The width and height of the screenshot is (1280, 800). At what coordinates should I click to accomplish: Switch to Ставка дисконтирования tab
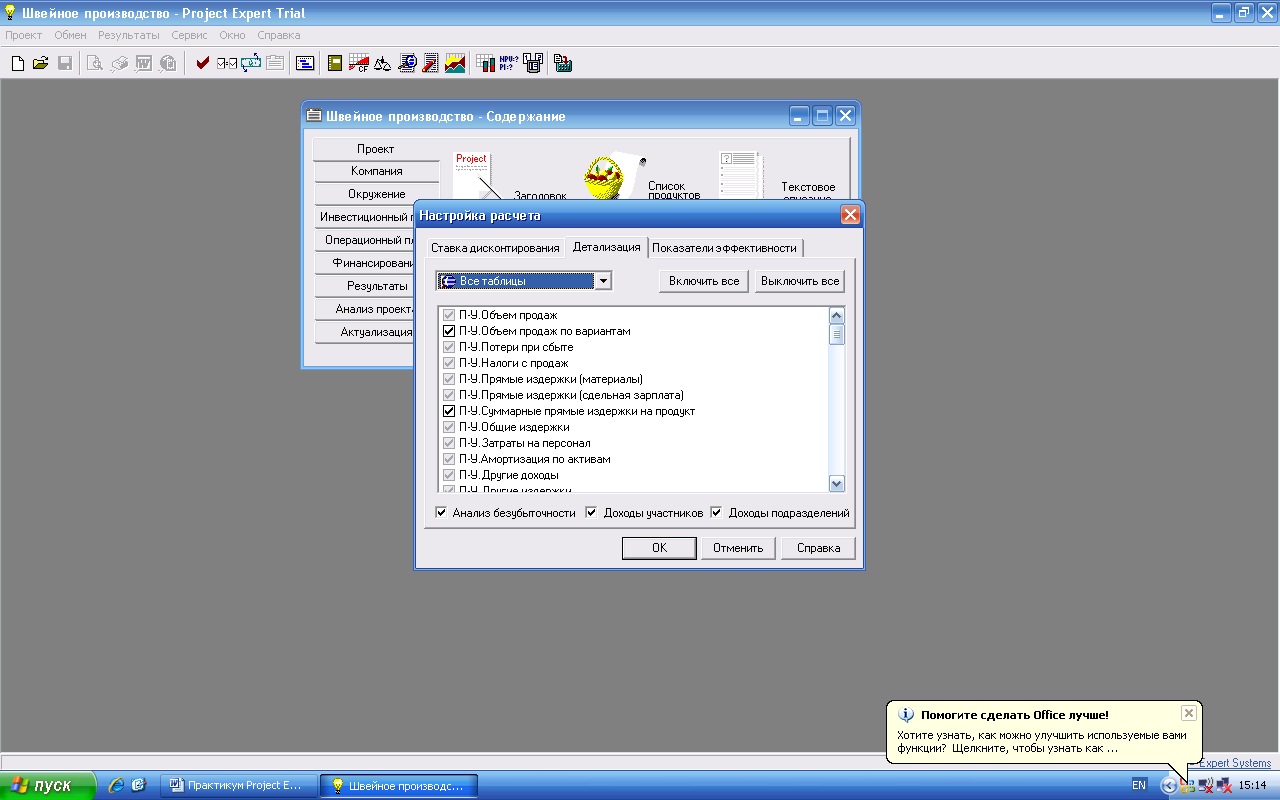(495, 248)
